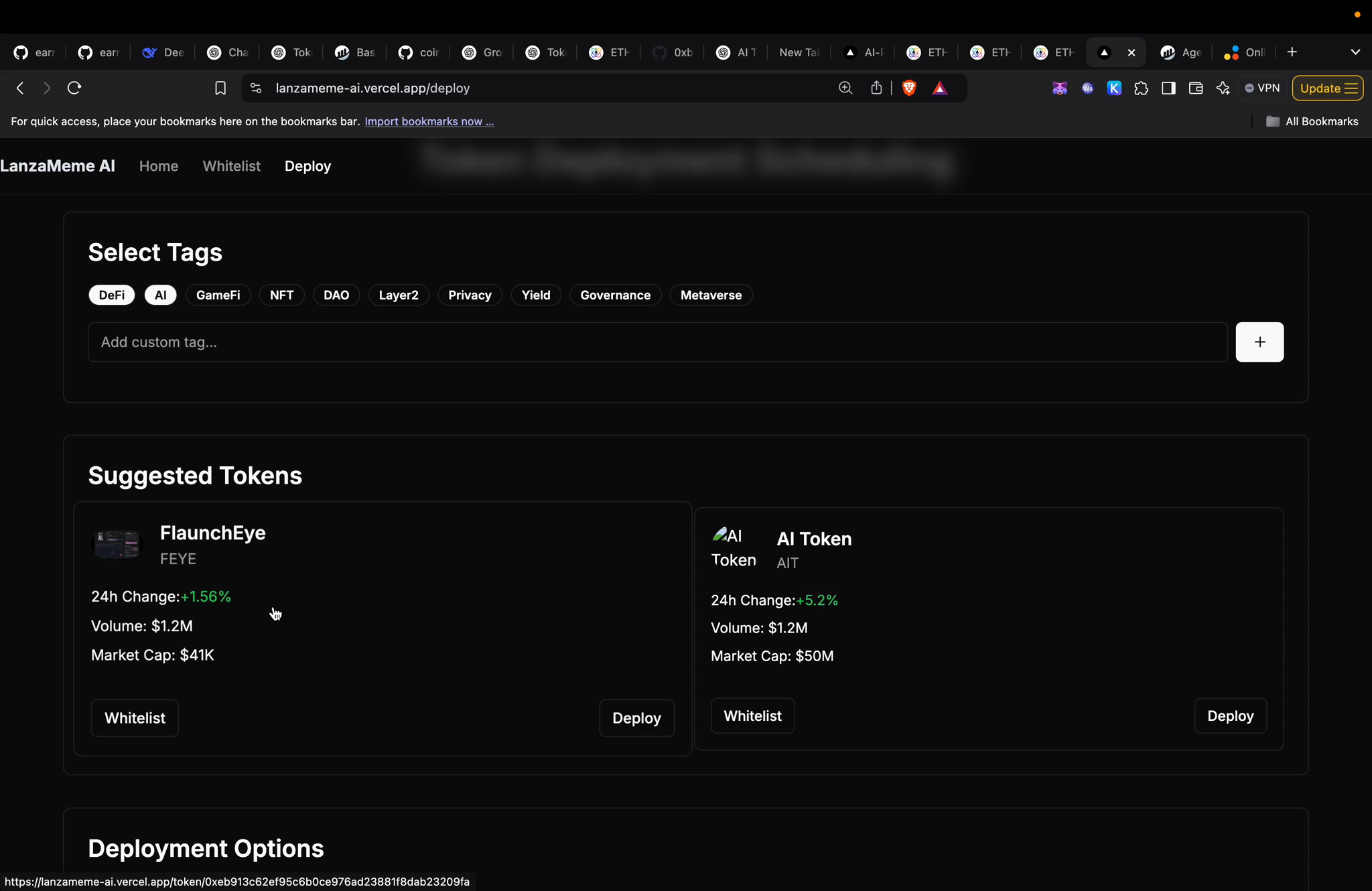Close the active LanzaMeme tab

[1131, 52]
